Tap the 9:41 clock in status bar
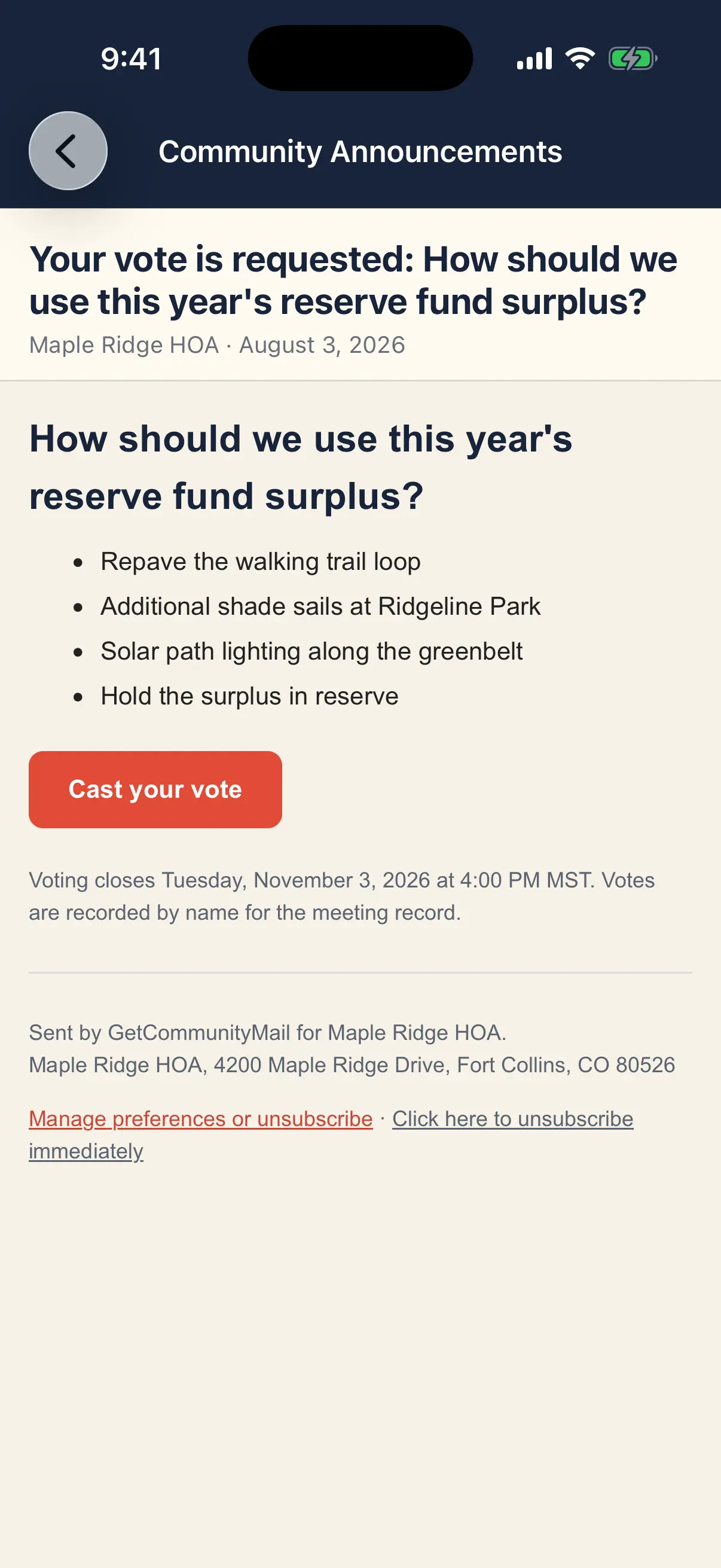Image resolution: width=721 pixels, height=1568 pixels. 132,59
